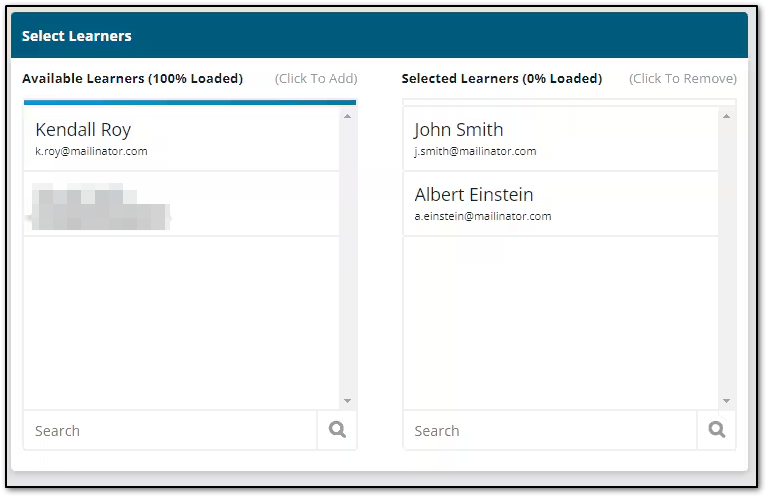Image resolution: width=767 pixels, height=497 pixels.
Task: Click the magnifier icon under Selected Learners
Action: click(x=716, y=430)
